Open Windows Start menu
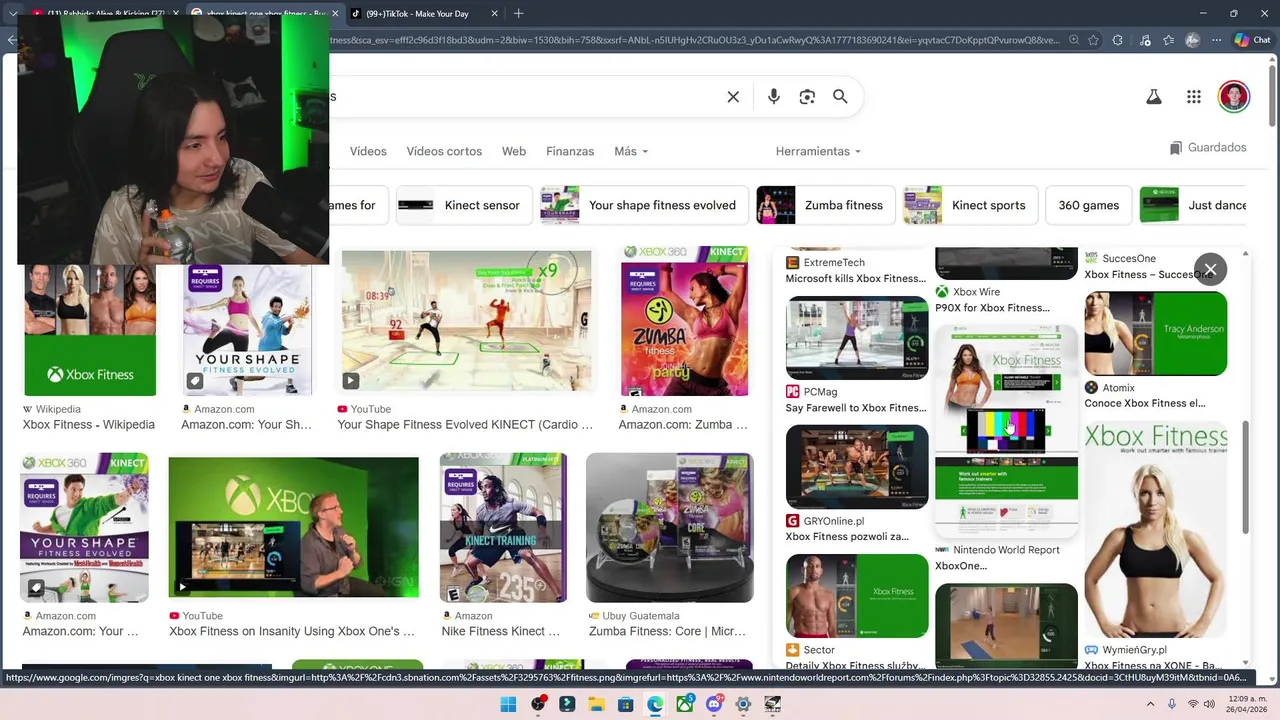1280x720 pixels. [508, 704]
